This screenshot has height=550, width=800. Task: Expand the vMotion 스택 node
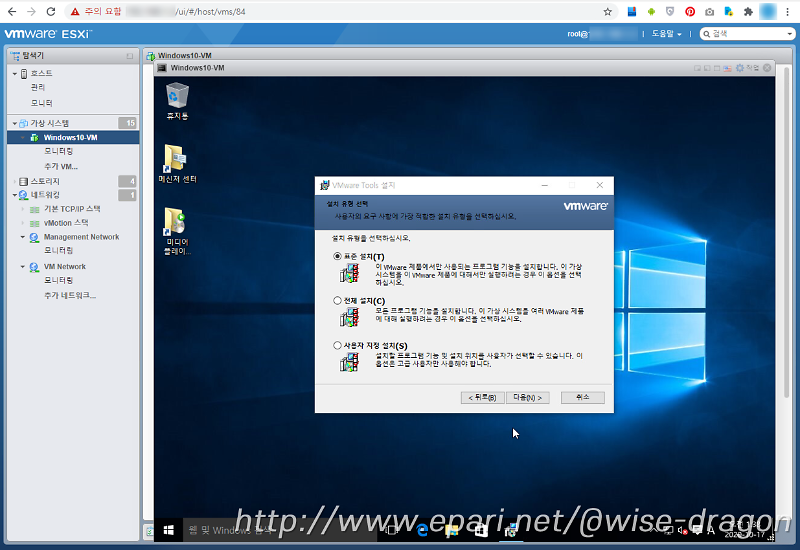[x=22, y=223]
